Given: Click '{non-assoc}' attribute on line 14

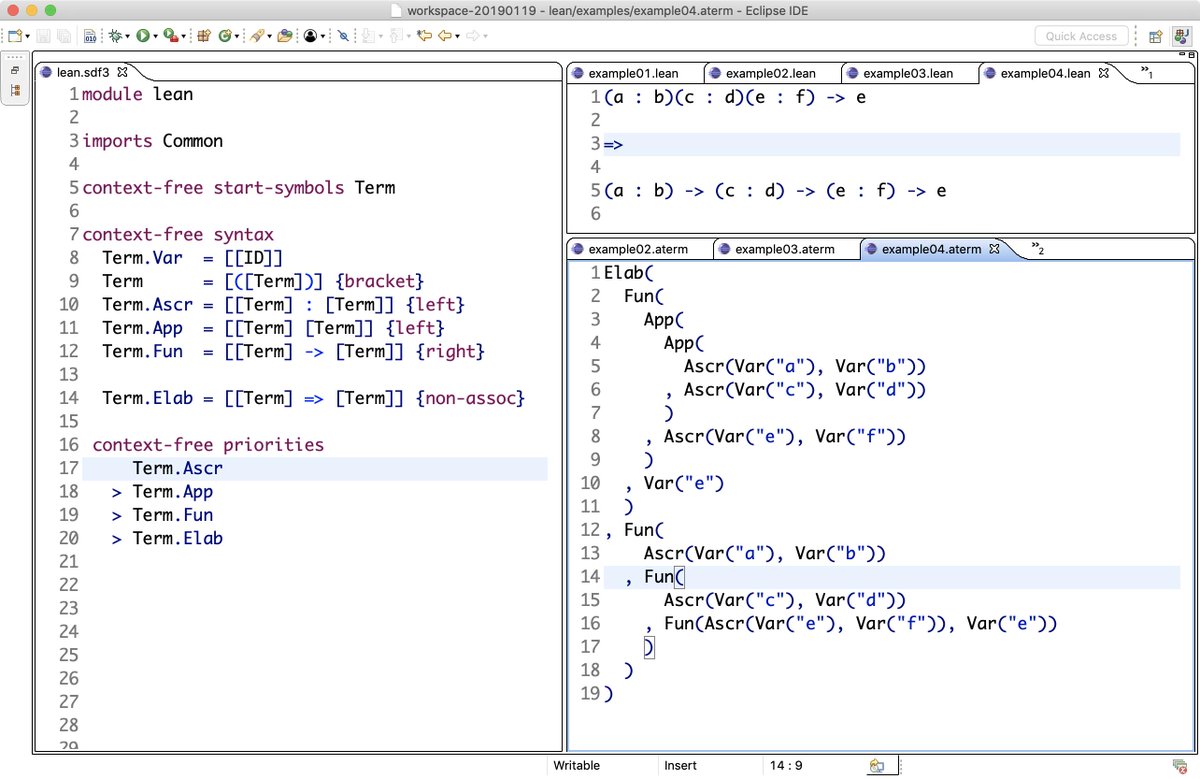Looking at the screenshot, I should (471, 399).
